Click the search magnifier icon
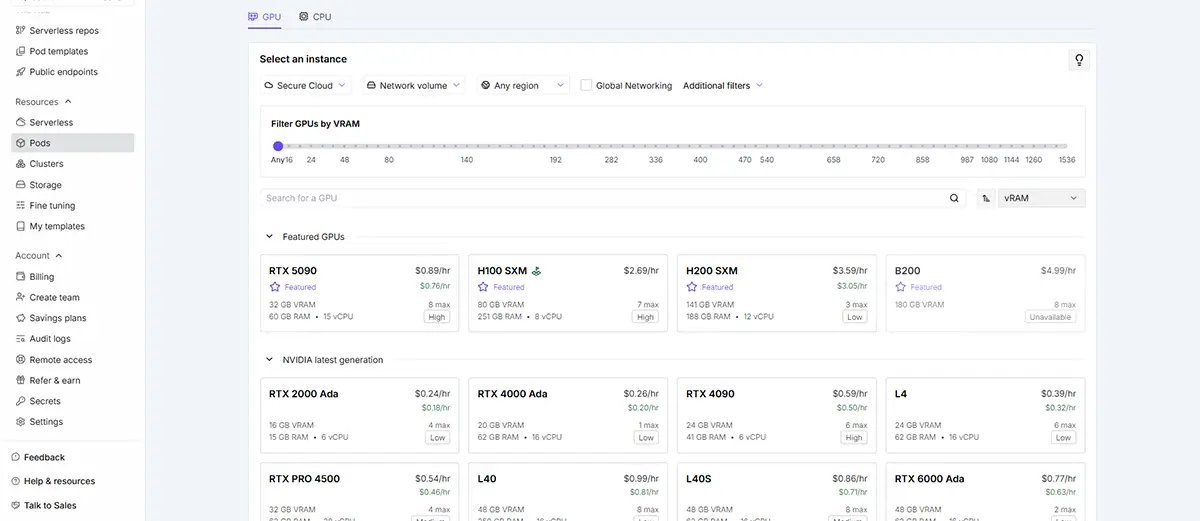This screenshot has width=1200, height=521. tap(954, 198)
